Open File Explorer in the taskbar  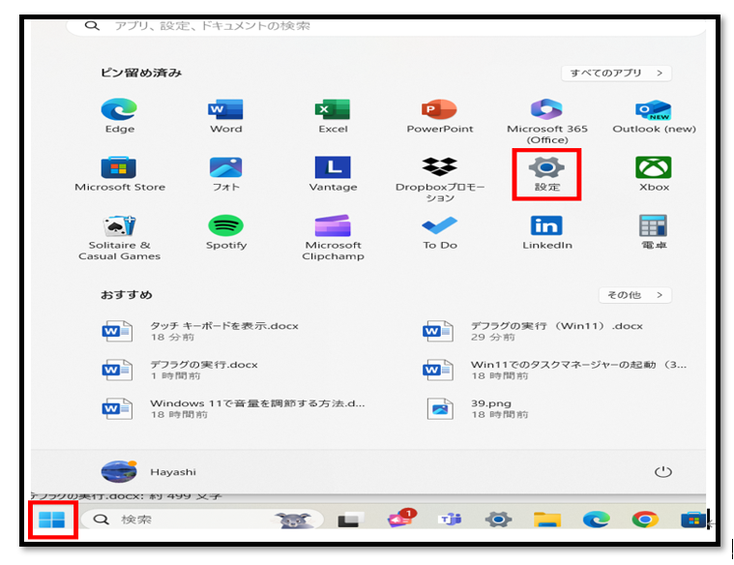click(x=547, y=520)
